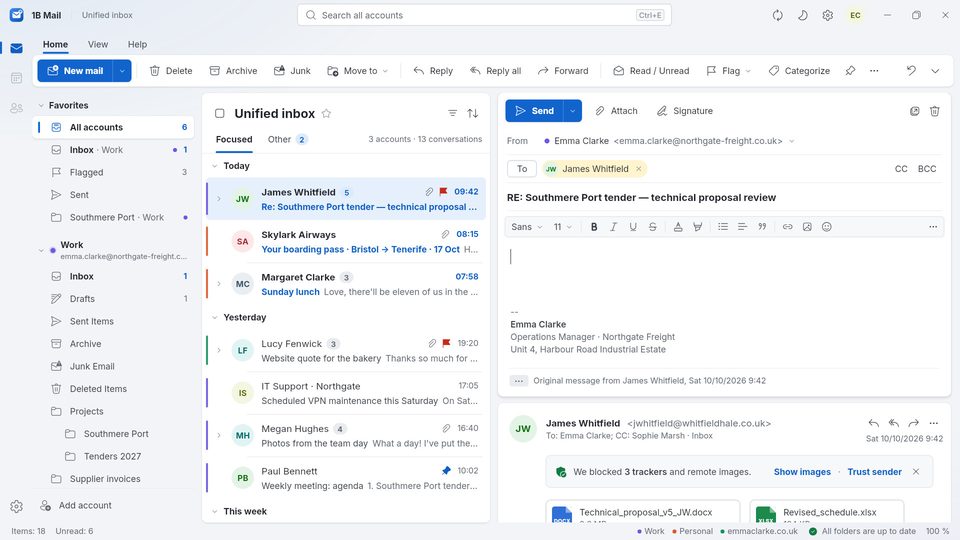Click the undo arrow in toolbar

[911, 71]
